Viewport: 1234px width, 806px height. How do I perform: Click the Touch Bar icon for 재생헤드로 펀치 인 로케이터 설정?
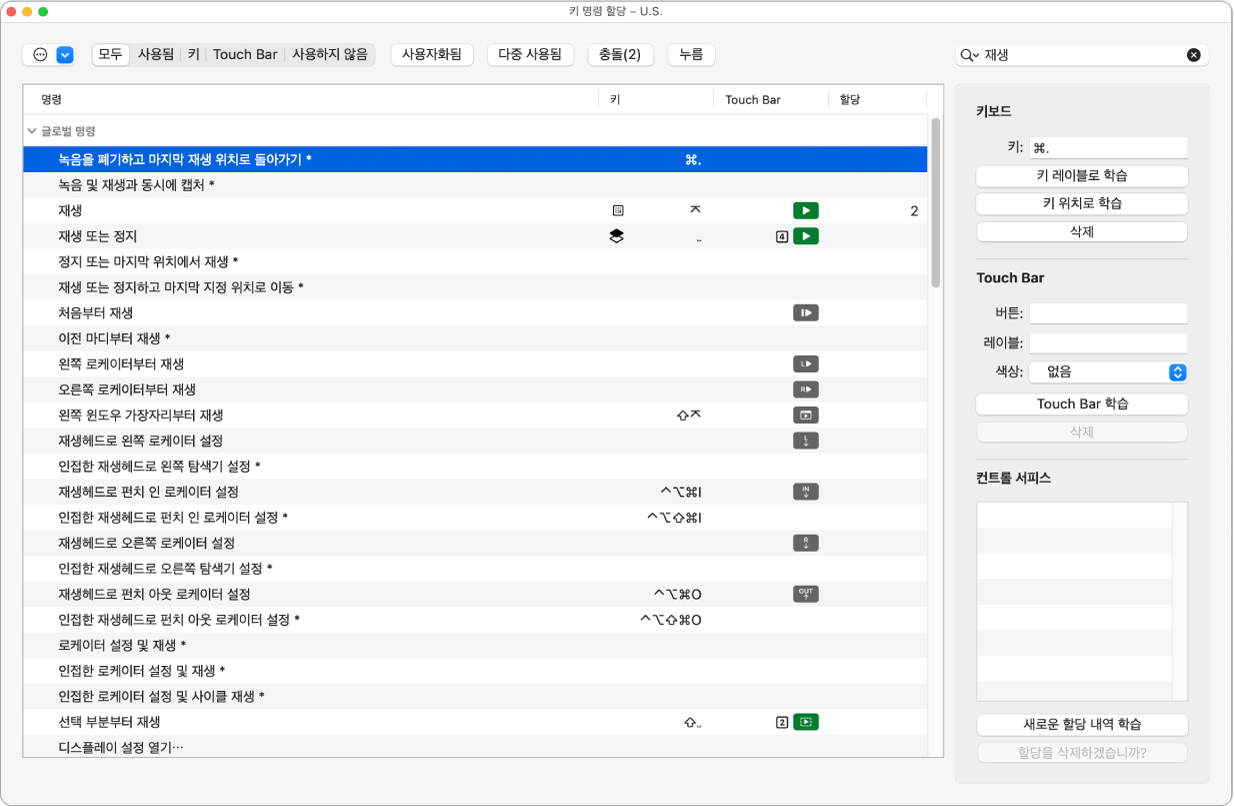806,491
